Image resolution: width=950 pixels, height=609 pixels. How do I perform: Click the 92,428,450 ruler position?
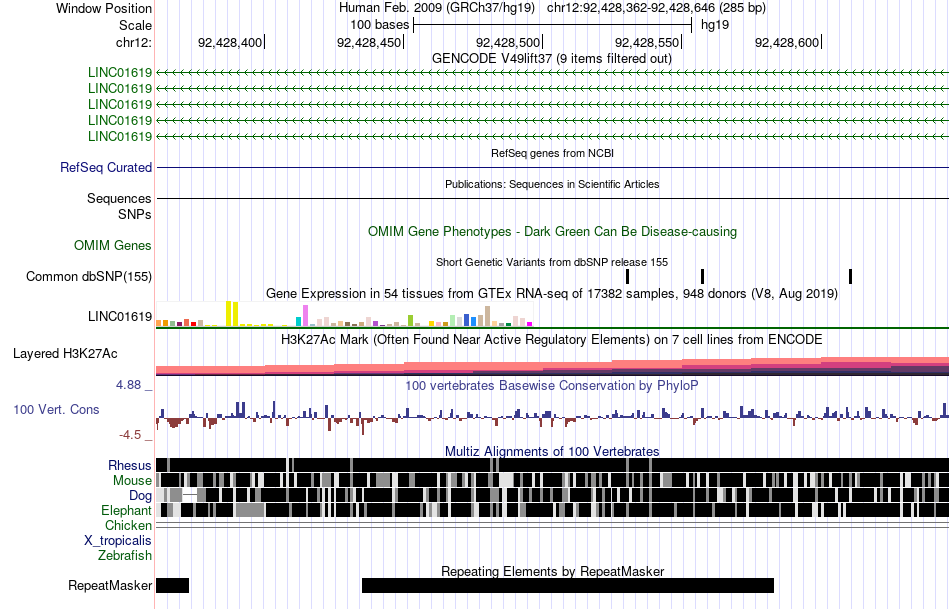pos(369,42)
